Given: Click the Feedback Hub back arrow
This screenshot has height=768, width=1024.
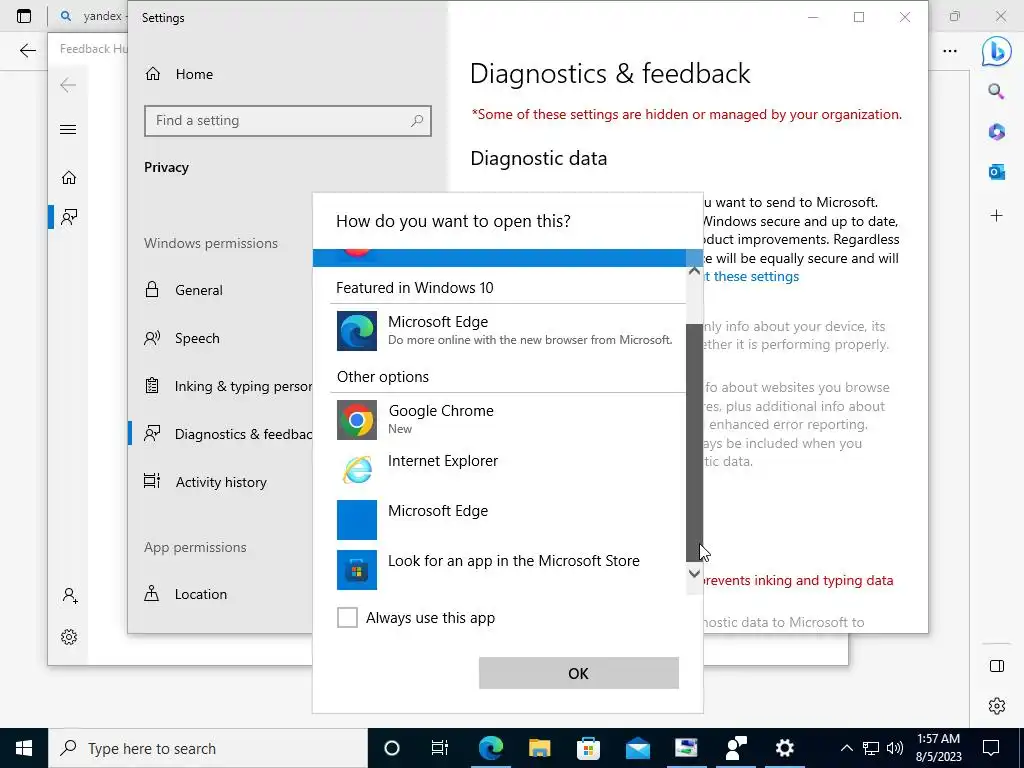Looking at the screenshot, I should click(x=68, y=85).
